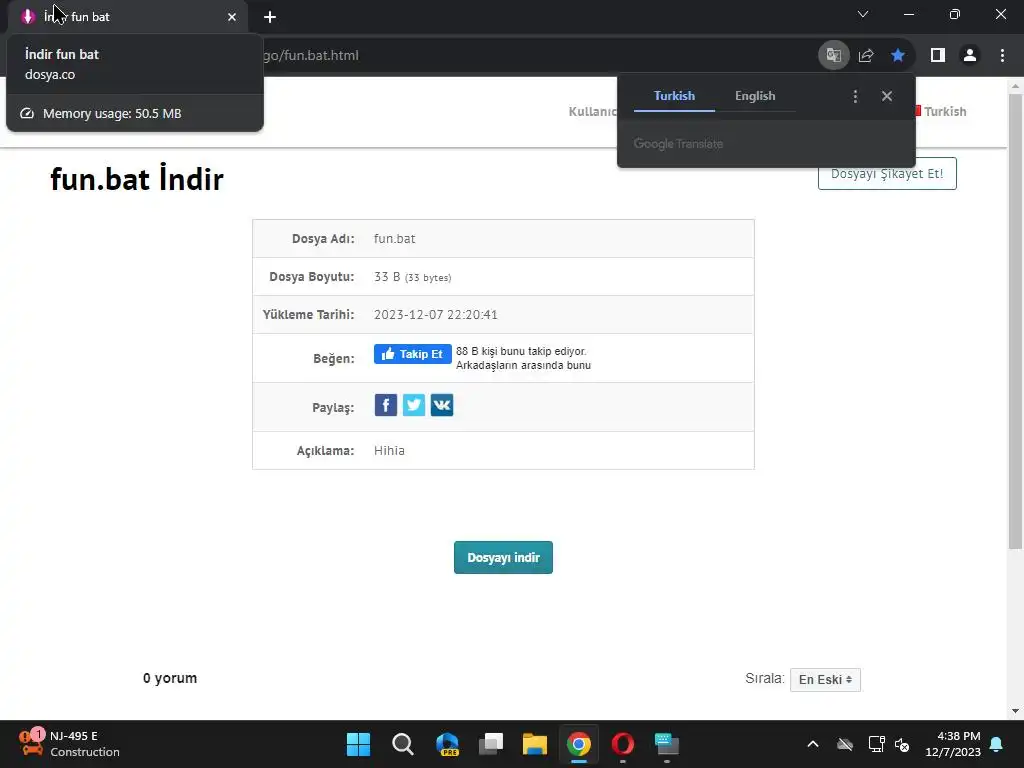Open the Chrome profile avatar
This screenshot has width=1024, height=768.
(x=970, y=56)
